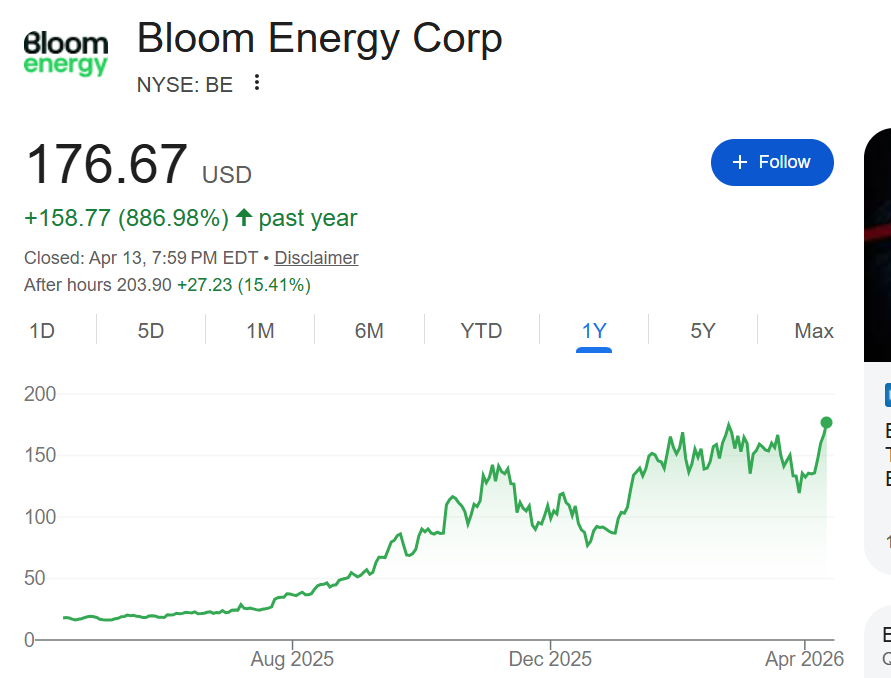Click the Bloom Energy logo
The width and height of the screenshot is (891, 678).
pos(66,54)
